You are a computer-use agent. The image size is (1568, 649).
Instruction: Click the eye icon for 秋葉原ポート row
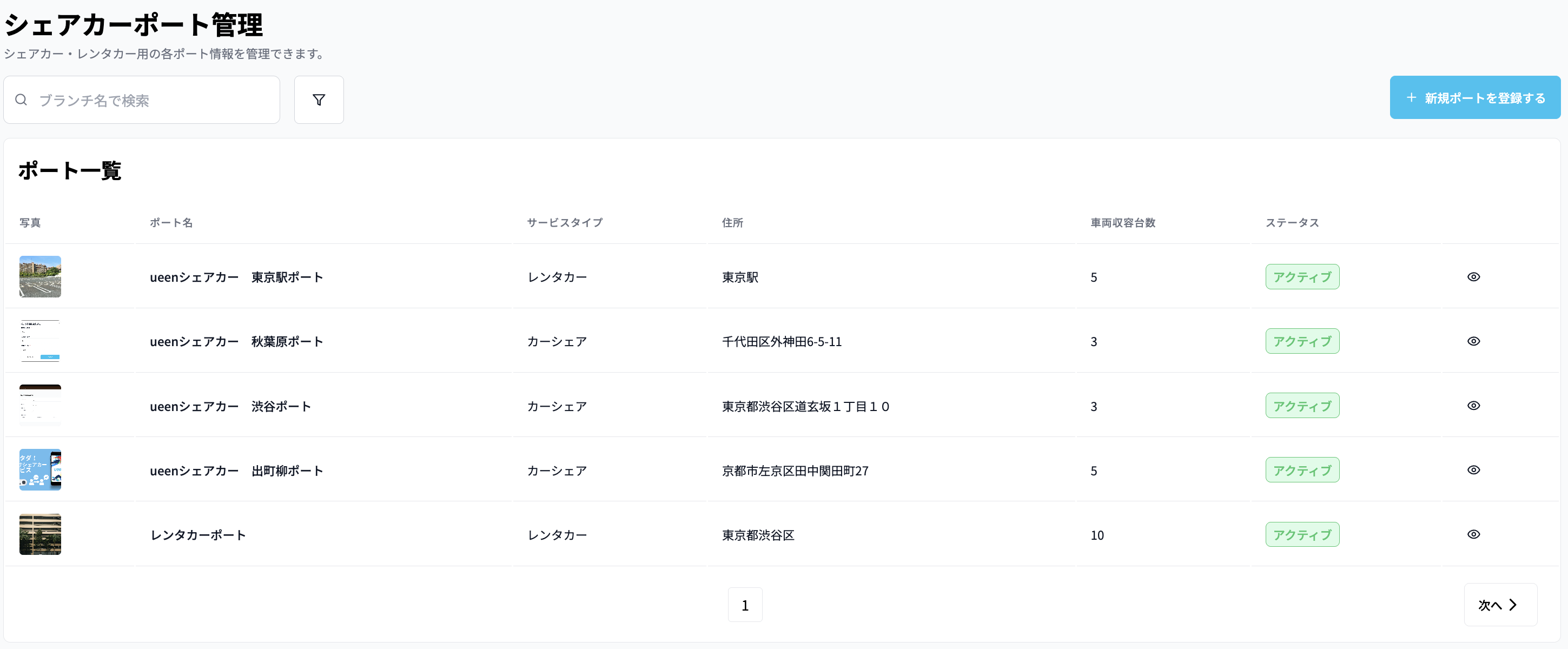(x=1474, y=341)
